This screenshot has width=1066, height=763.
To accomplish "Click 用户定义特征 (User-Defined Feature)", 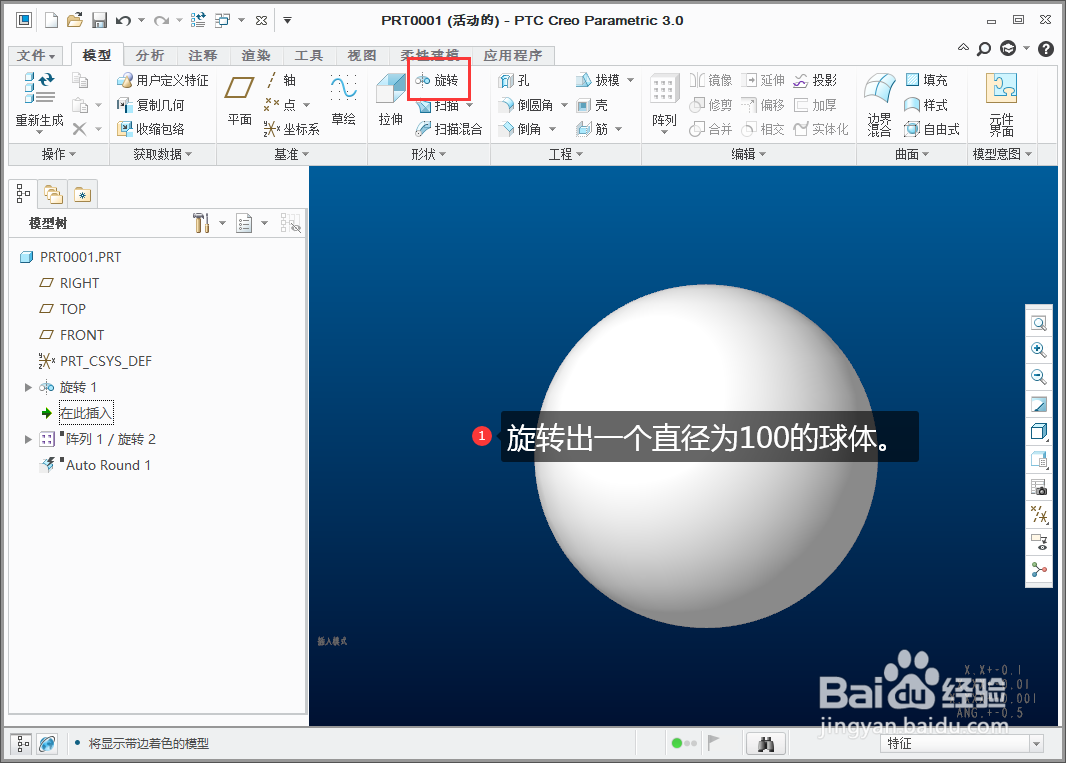I will (x=162, y=80).
